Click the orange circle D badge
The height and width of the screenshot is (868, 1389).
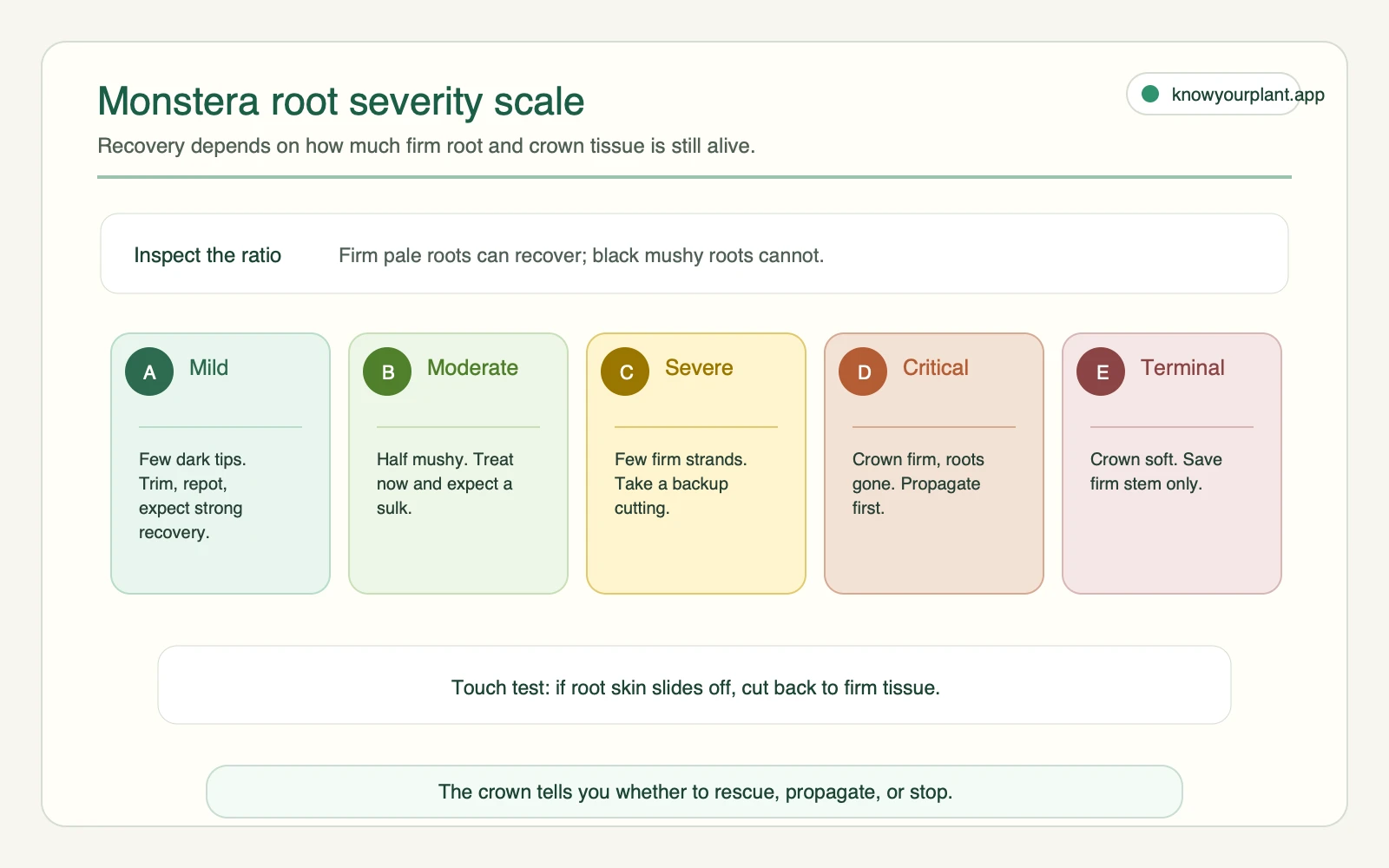click(863, 372)
